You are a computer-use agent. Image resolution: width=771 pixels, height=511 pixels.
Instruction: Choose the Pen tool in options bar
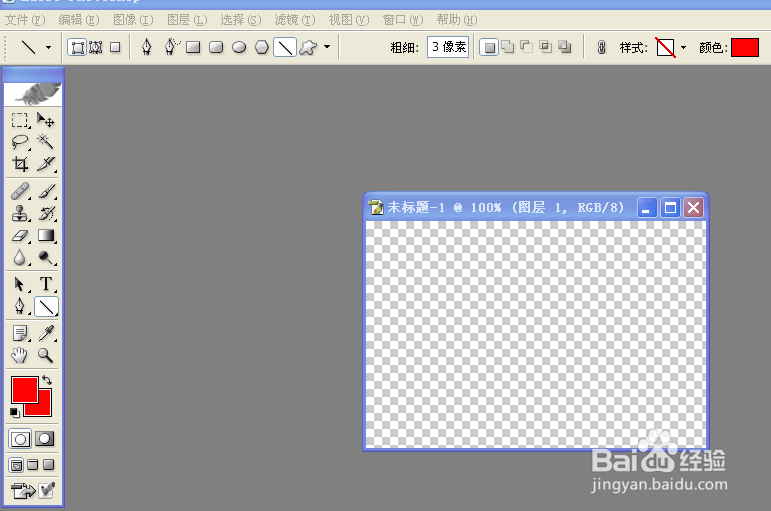[147, 47]
